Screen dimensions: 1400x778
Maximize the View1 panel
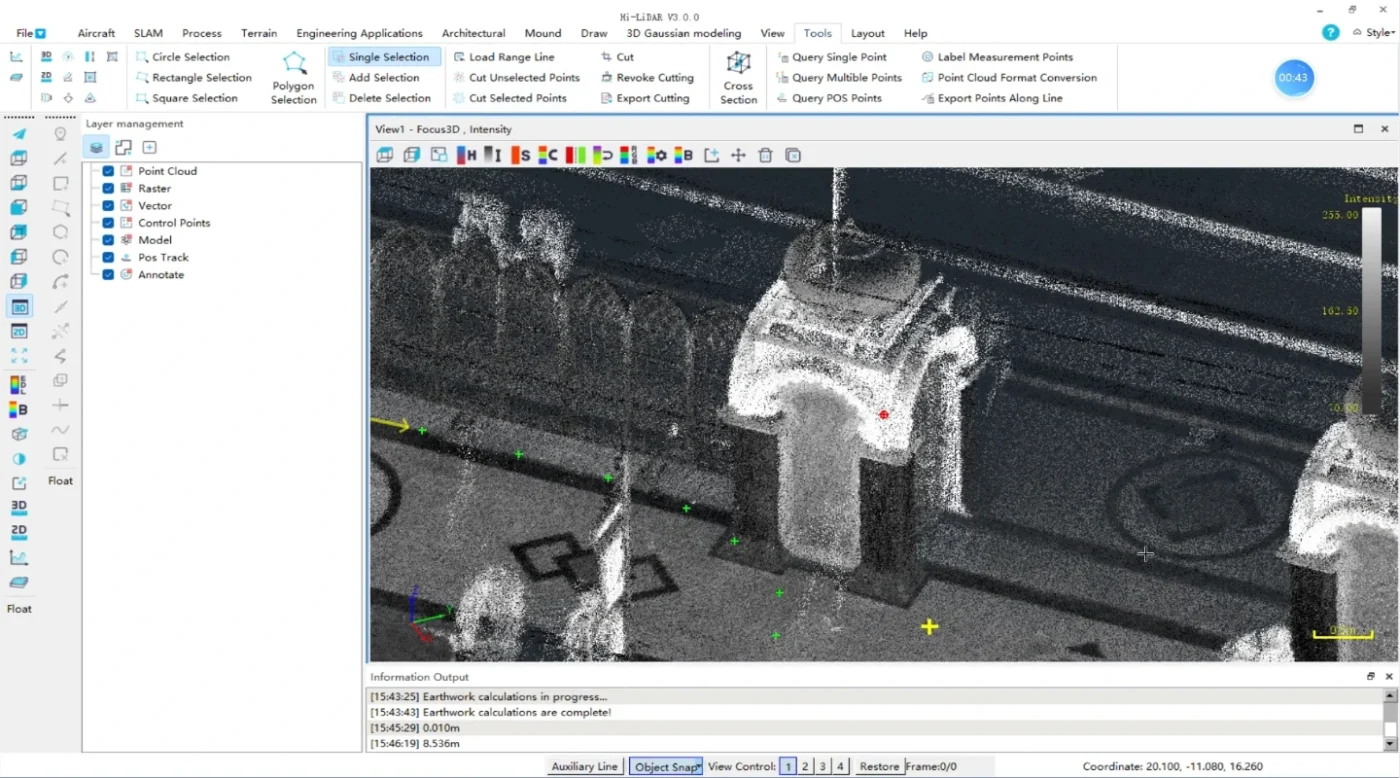point(1358,129)
